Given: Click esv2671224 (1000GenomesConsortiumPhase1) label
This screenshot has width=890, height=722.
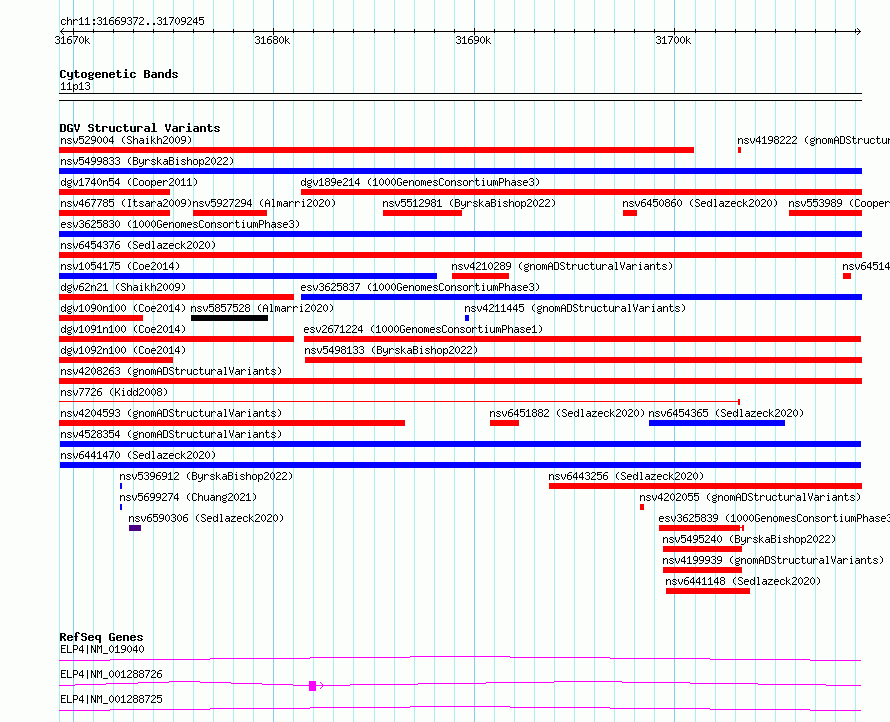Looking at the screenshot, I should pos(423,329).
